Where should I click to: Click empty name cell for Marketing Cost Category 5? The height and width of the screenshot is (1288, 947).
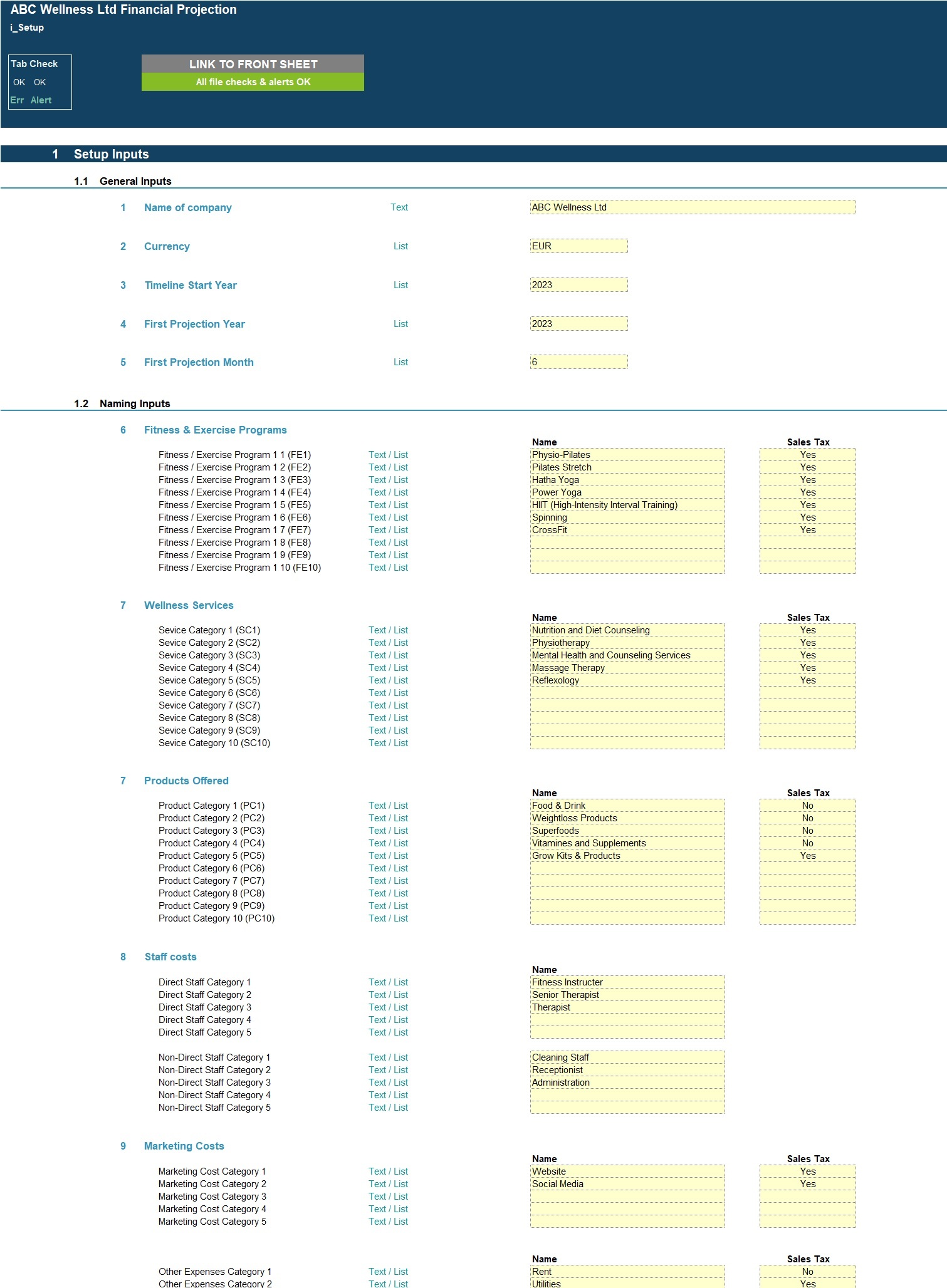tap(627, 1222)
